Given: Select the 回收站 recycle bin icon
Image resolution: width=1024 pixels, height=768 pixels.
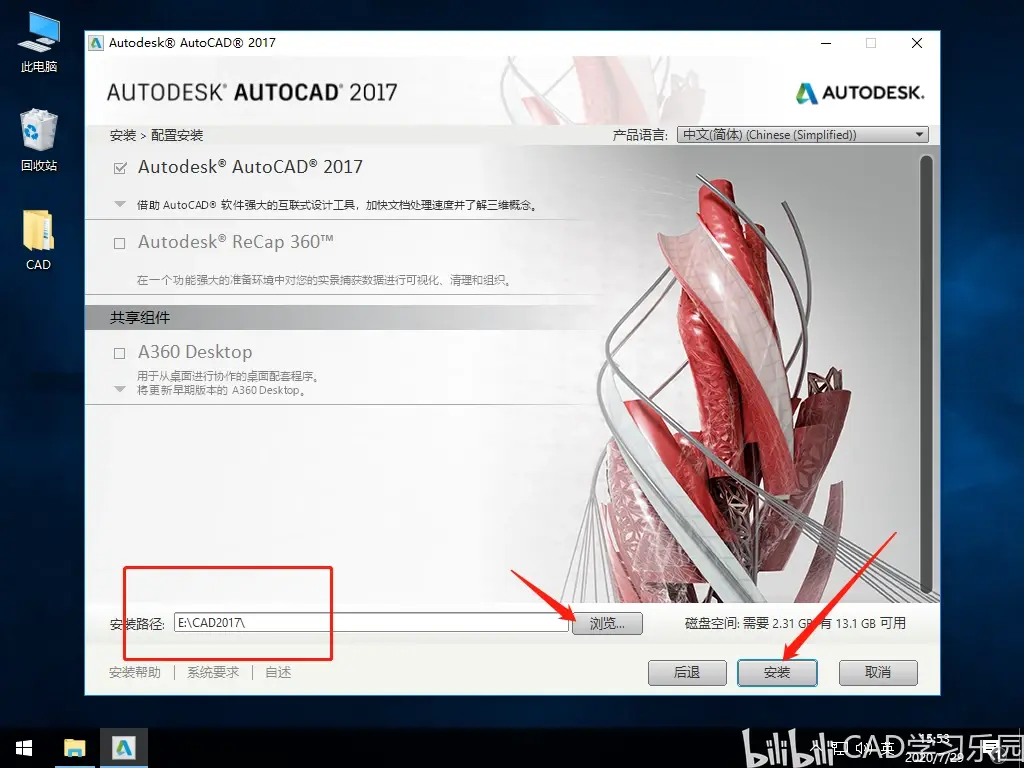Looking at the screenshot, I should point(39,140).
